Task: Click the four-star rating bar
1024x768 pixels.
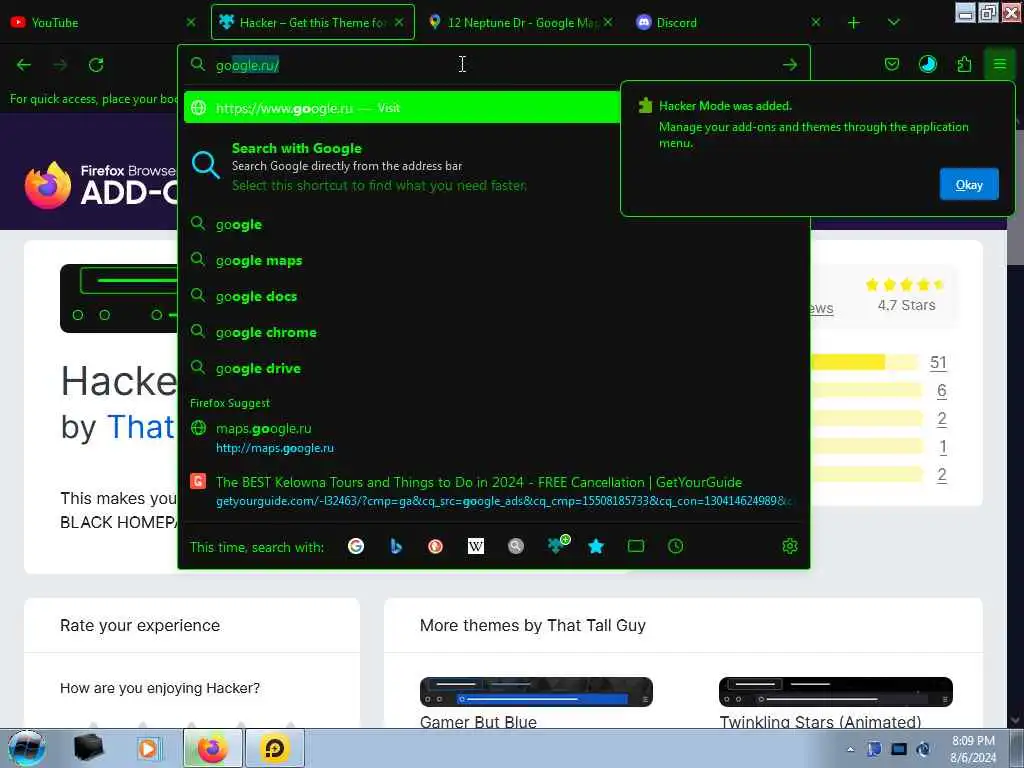Action: tap(865, 391)
